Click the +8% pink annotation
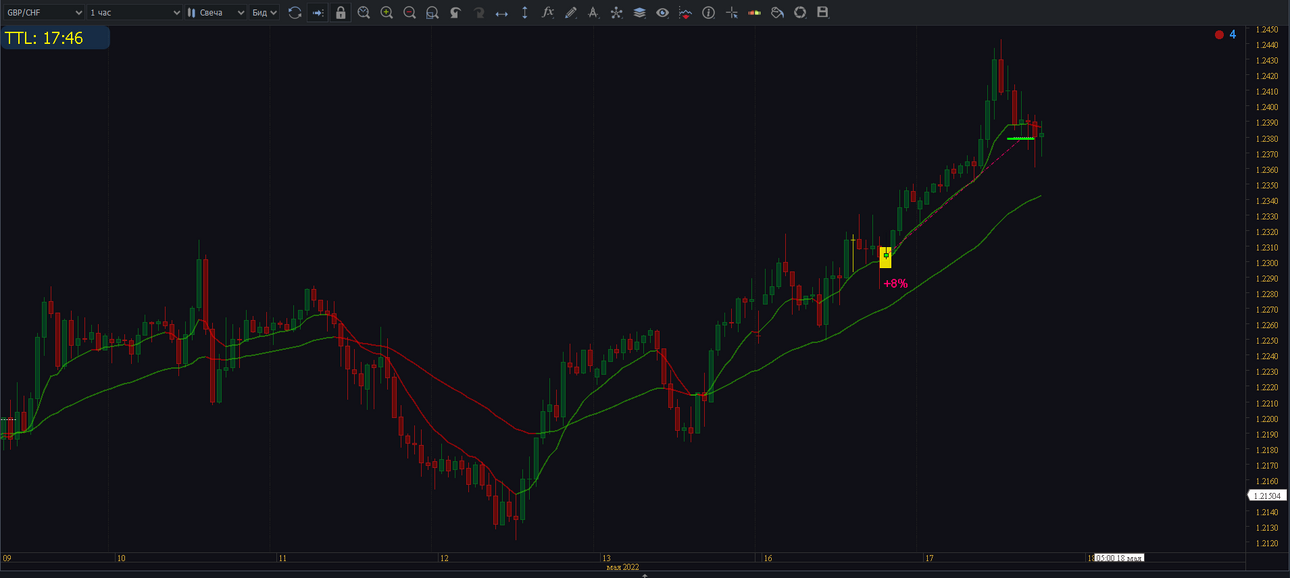The width and height of the screenshot is (1290, 578). 895,284
